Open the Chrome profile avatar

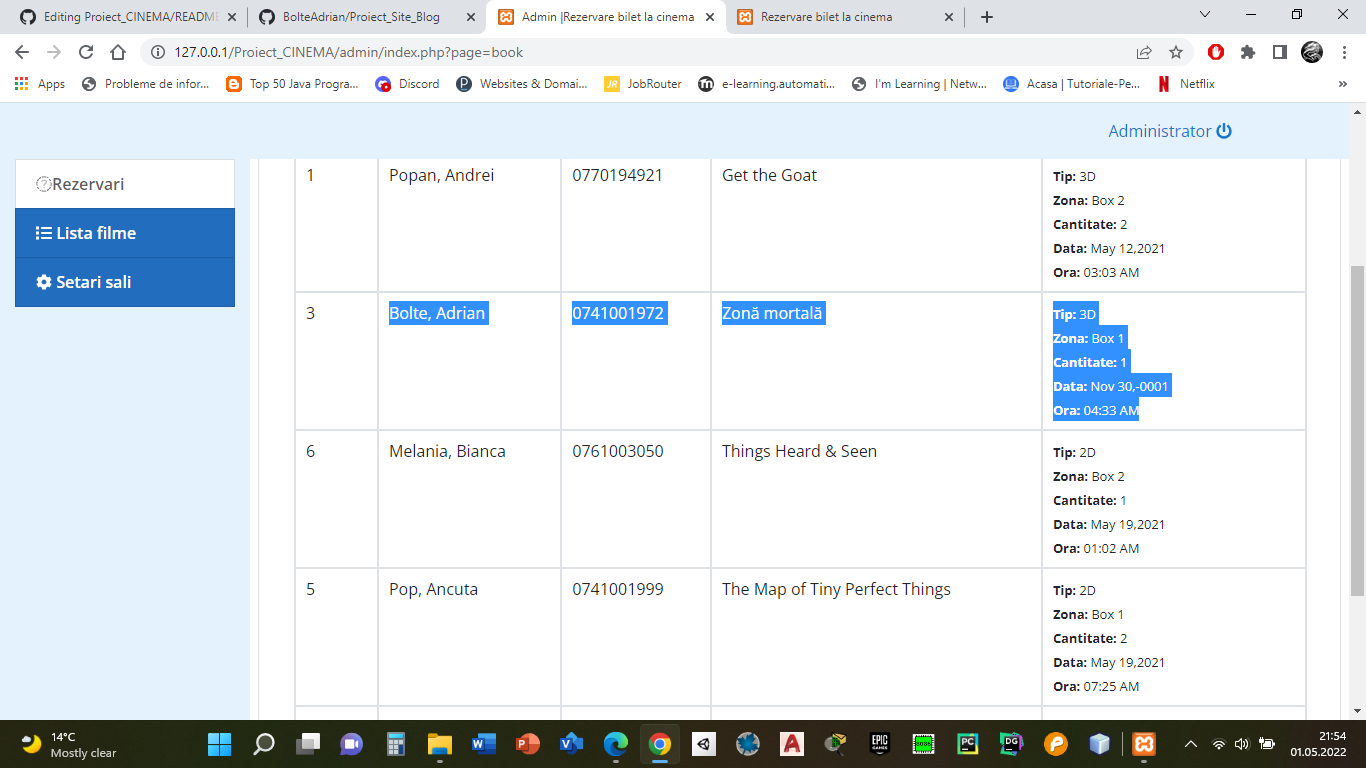(x=1312, y=52)
